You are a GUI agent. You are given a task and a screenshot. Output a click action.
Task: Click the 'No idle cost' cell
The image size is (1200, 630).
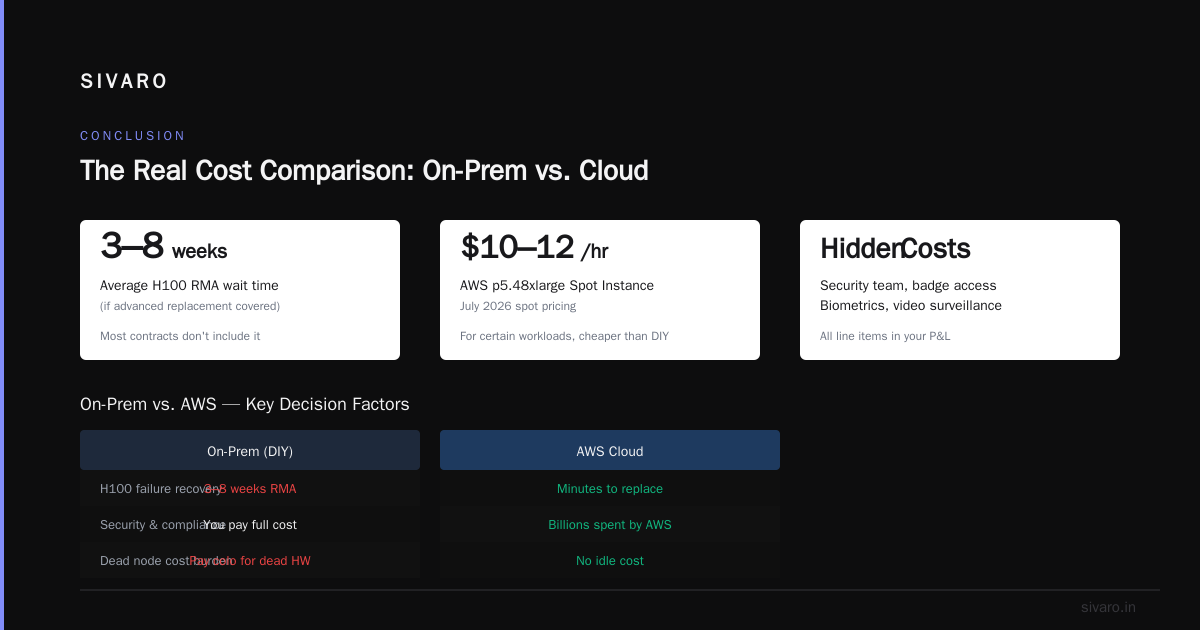pos(610,561)
